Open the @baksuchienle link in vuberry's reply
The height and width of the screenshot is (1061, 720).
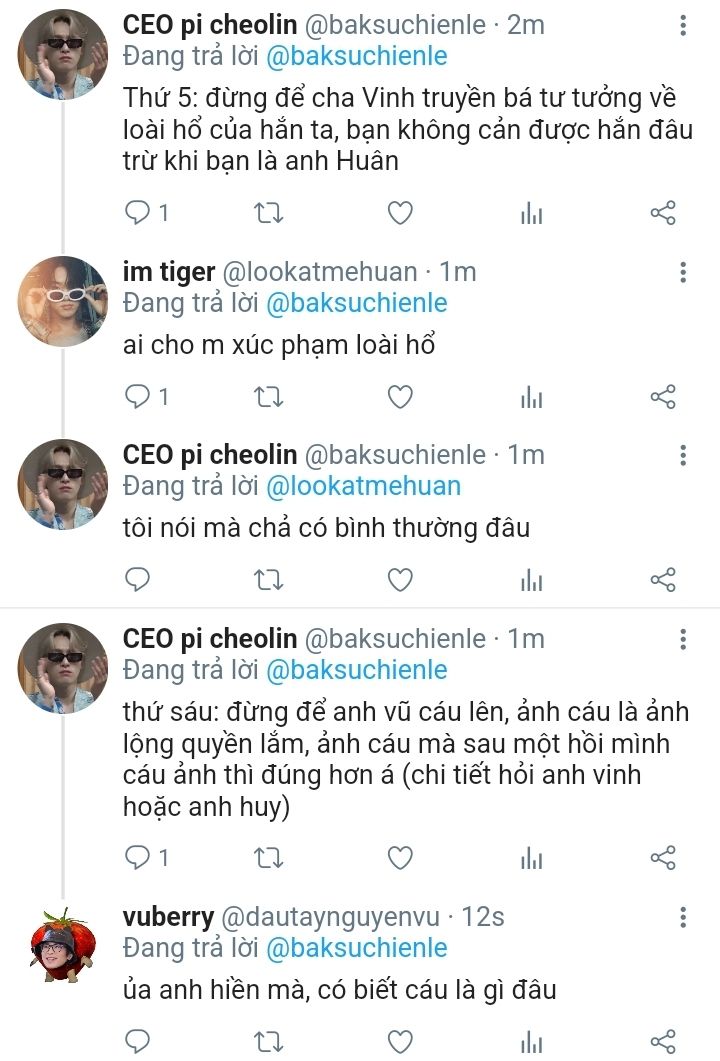356,947
